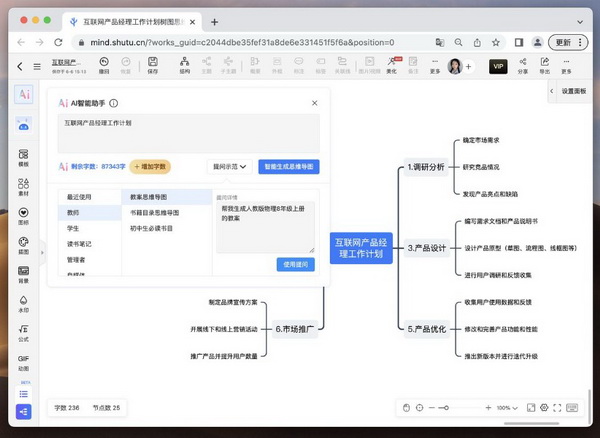The image size is (600, 438).
Task: Click the 保存 save icon
Action: click(x=153, y=65)
